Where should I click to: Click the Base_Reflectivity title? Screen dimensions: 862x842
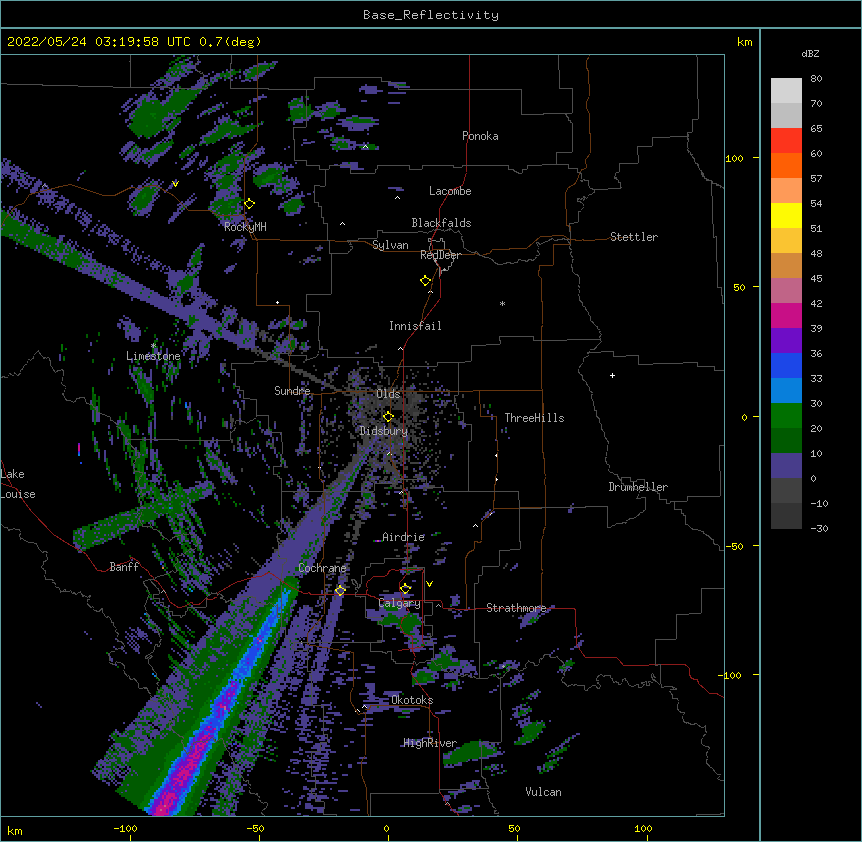[x=431, y=15]
